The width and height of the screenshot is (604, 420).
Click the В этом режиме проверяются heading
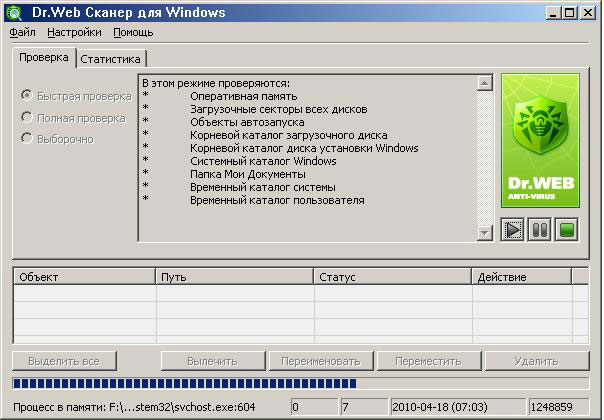(x=216, y=83)
